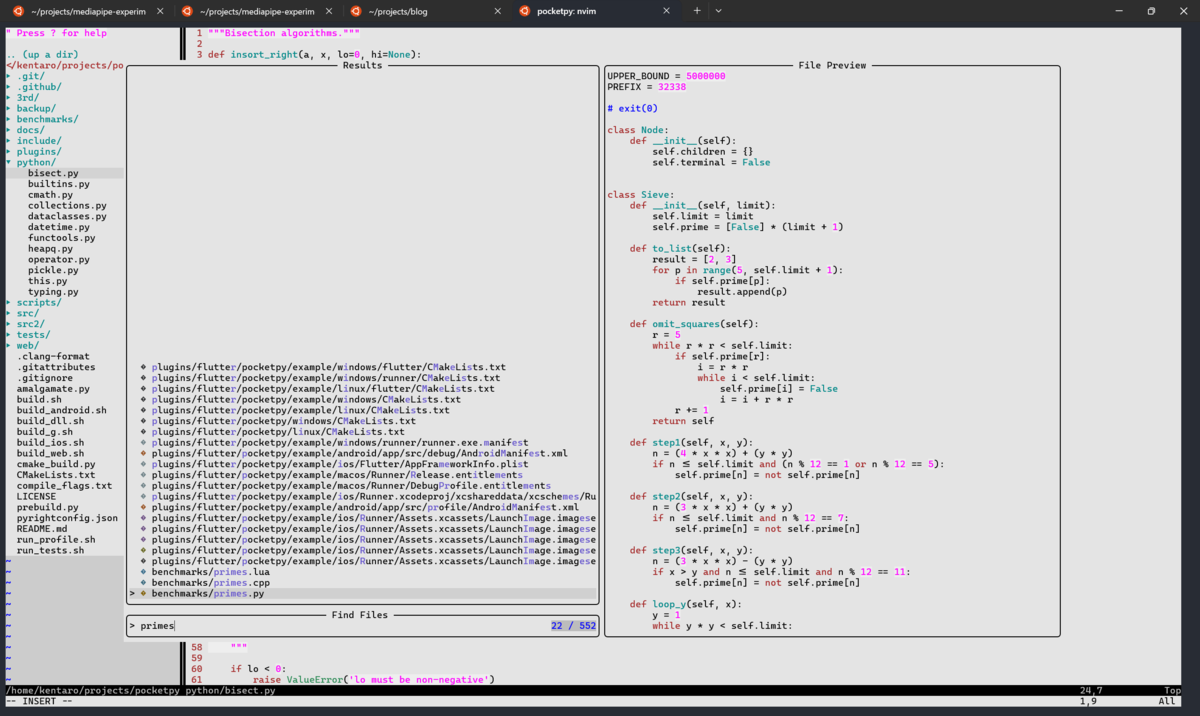Select the benchmarks/primes.lua result row

pos(363,572)
